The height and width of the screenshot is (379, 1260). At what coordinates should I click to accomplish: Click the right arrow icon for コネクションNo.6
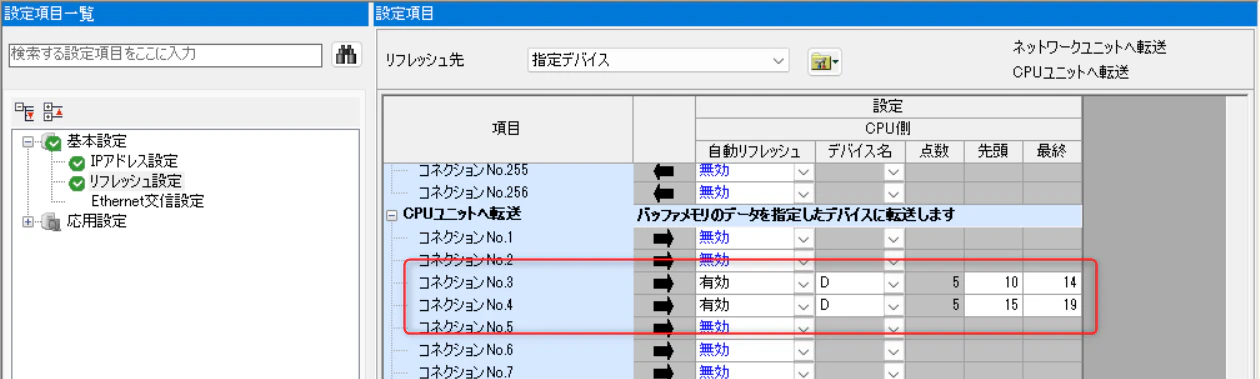[x=664, y=350]
